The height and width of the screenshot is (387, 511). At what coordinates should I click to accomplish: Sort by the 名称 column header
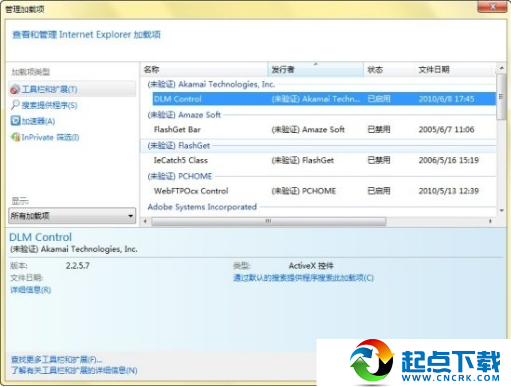pyautogui.click(x=204, y=69)
